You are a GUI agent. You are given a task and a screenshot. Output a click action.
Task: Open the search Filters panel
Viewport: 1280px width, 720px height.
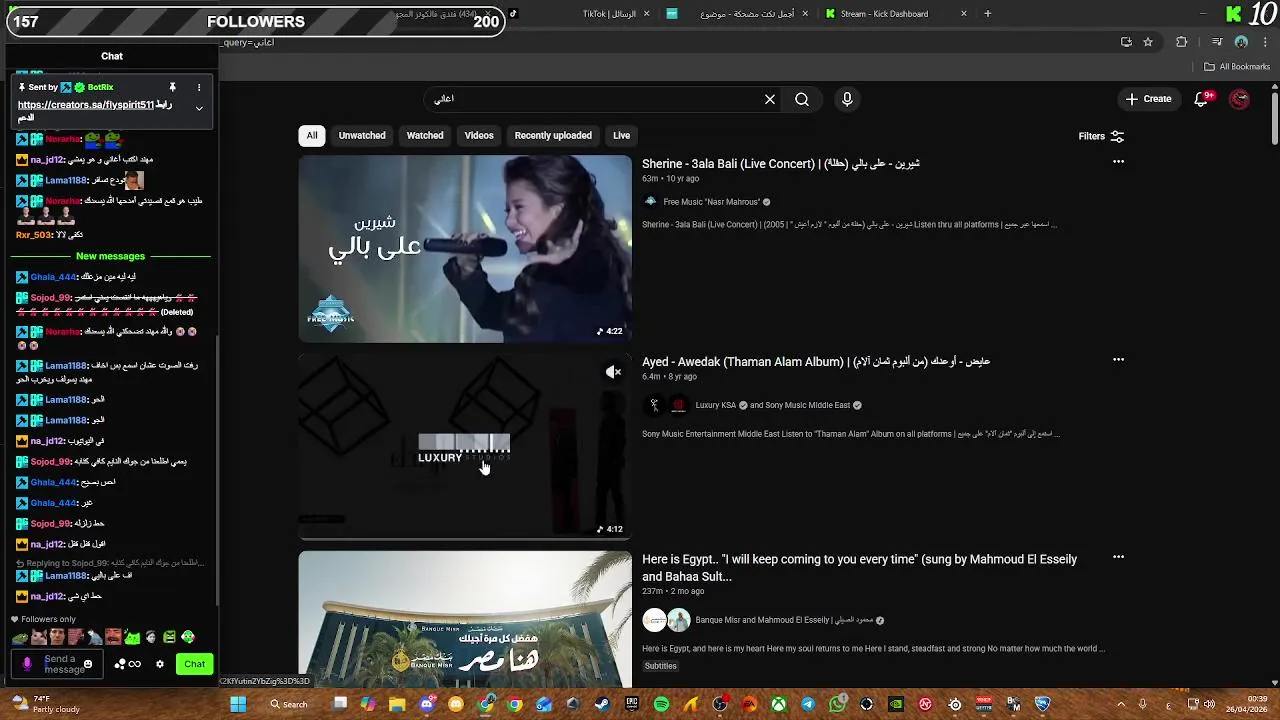1101,136
